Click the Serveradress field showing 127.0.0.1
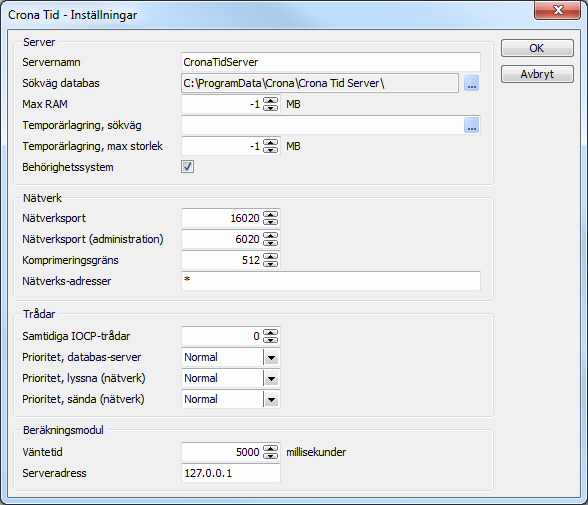The image size is (588, 505). [x=231, y=473]
